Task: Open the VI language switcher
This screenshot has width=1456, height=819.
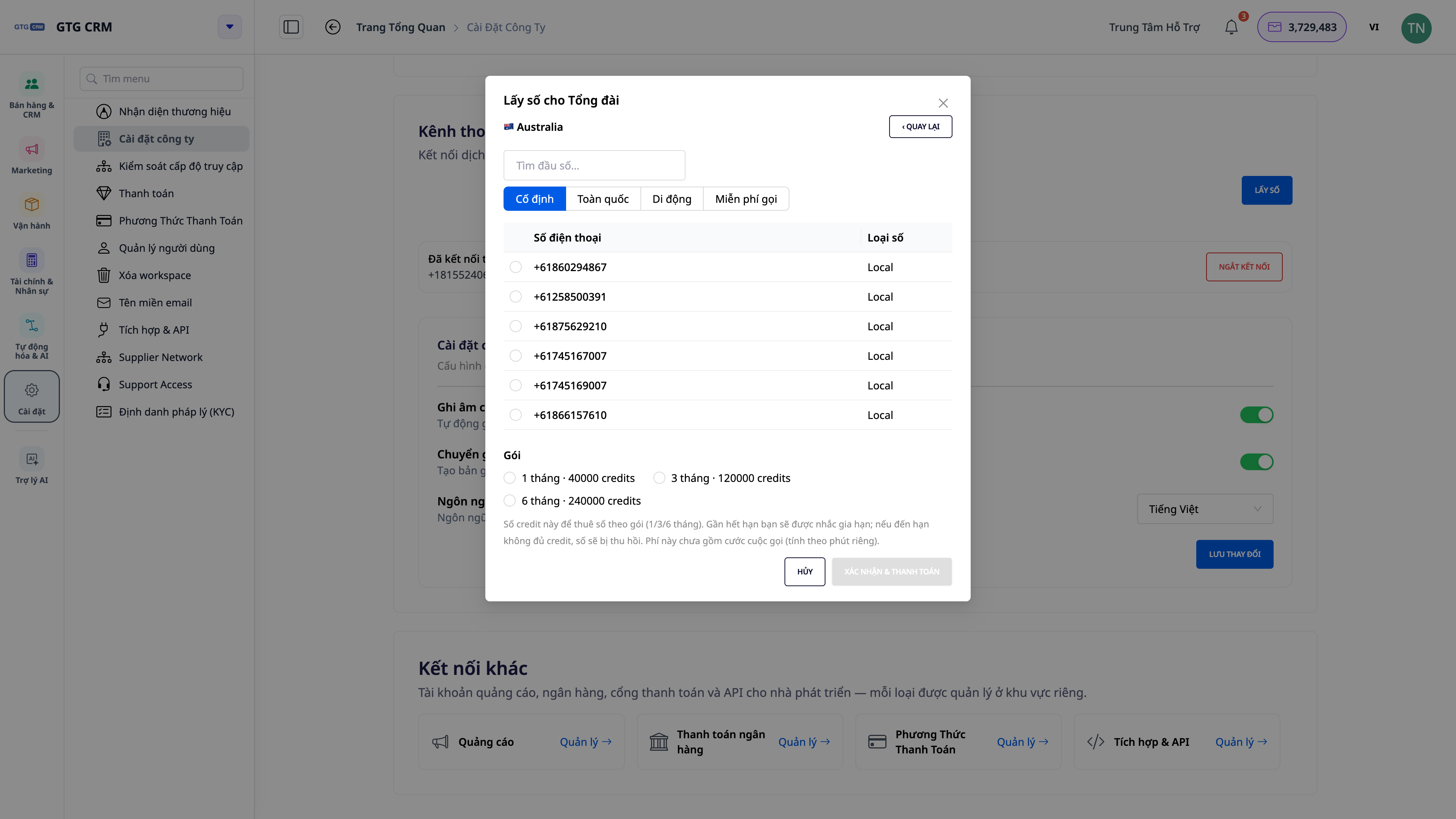Action: (1374, 27)
